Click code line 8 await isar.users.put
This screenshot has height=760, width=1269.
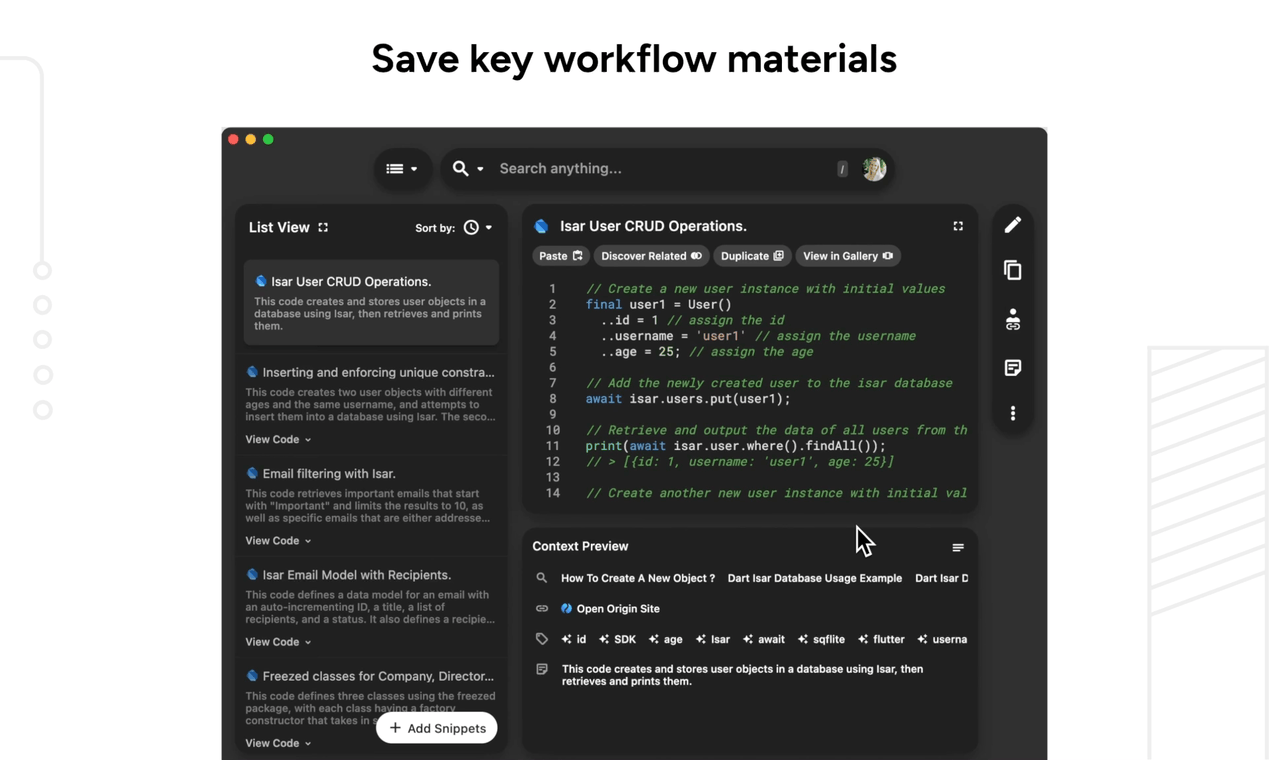tap(688, 399)
